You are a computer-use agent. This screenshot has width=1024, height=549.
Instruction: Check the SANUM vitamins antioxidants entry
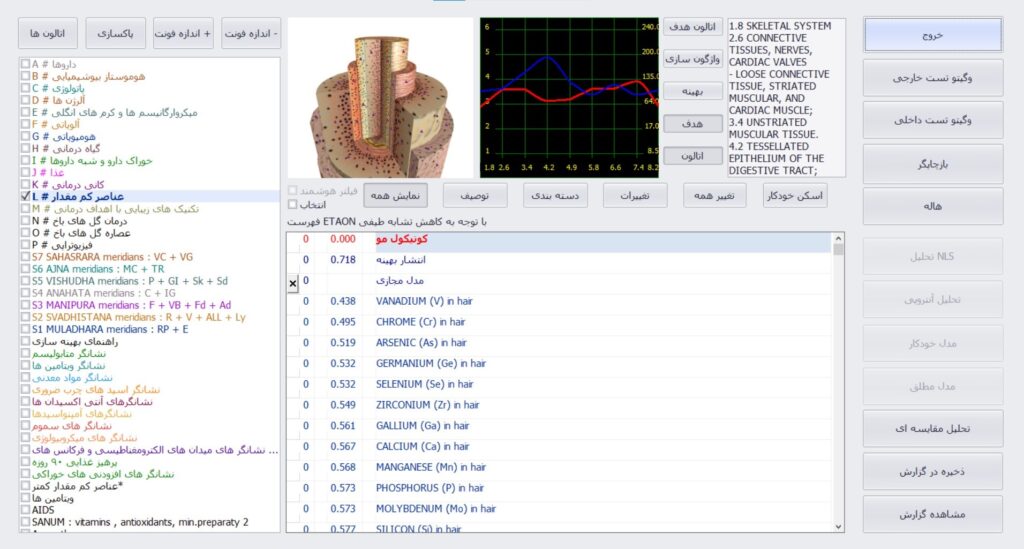25,522
